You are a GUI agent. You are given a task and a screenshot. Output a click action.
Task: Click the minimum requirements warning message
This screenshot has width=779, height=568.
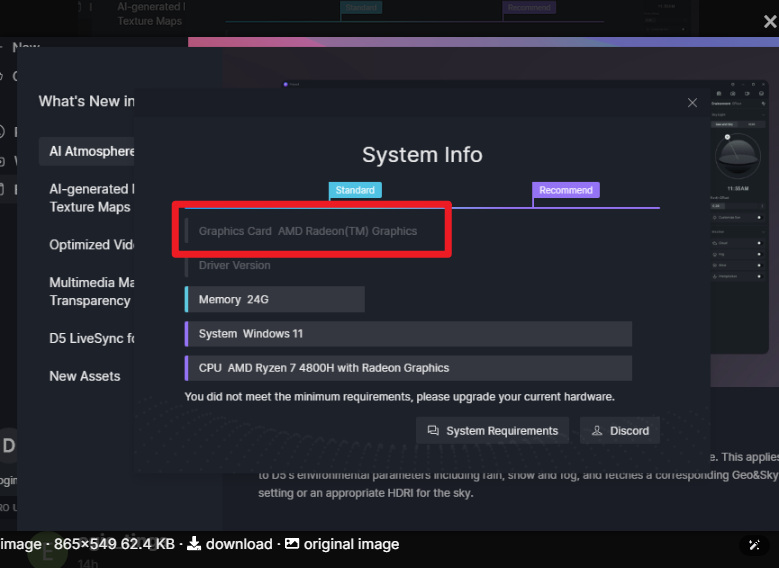pyautogui.click(x=399, y=397)
